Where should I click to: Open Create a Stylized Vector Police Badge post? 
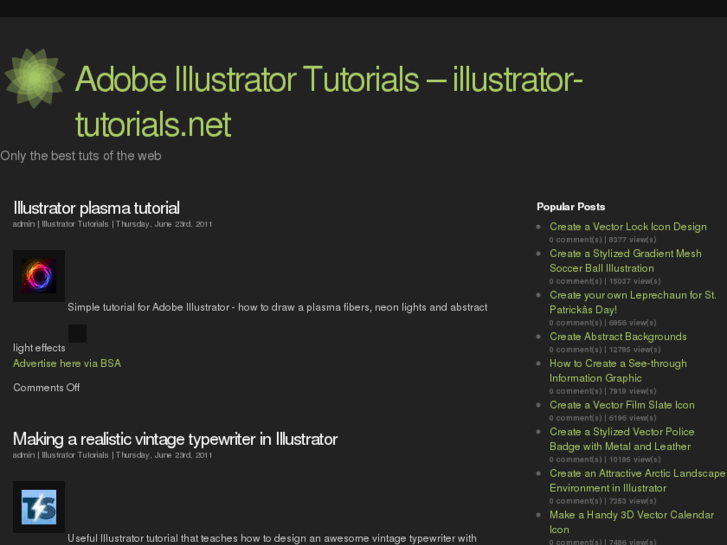point(622,439)
